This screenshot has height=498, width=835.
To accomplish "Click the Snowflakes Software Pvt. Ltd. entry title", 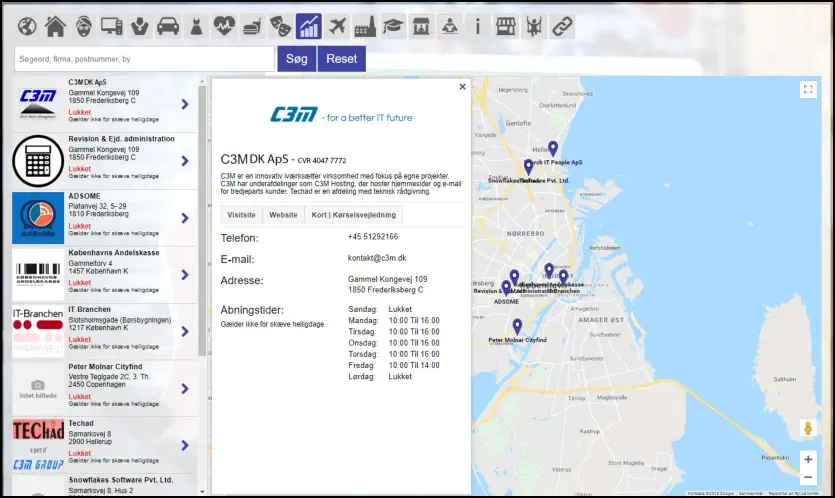I will click(121, 480).
